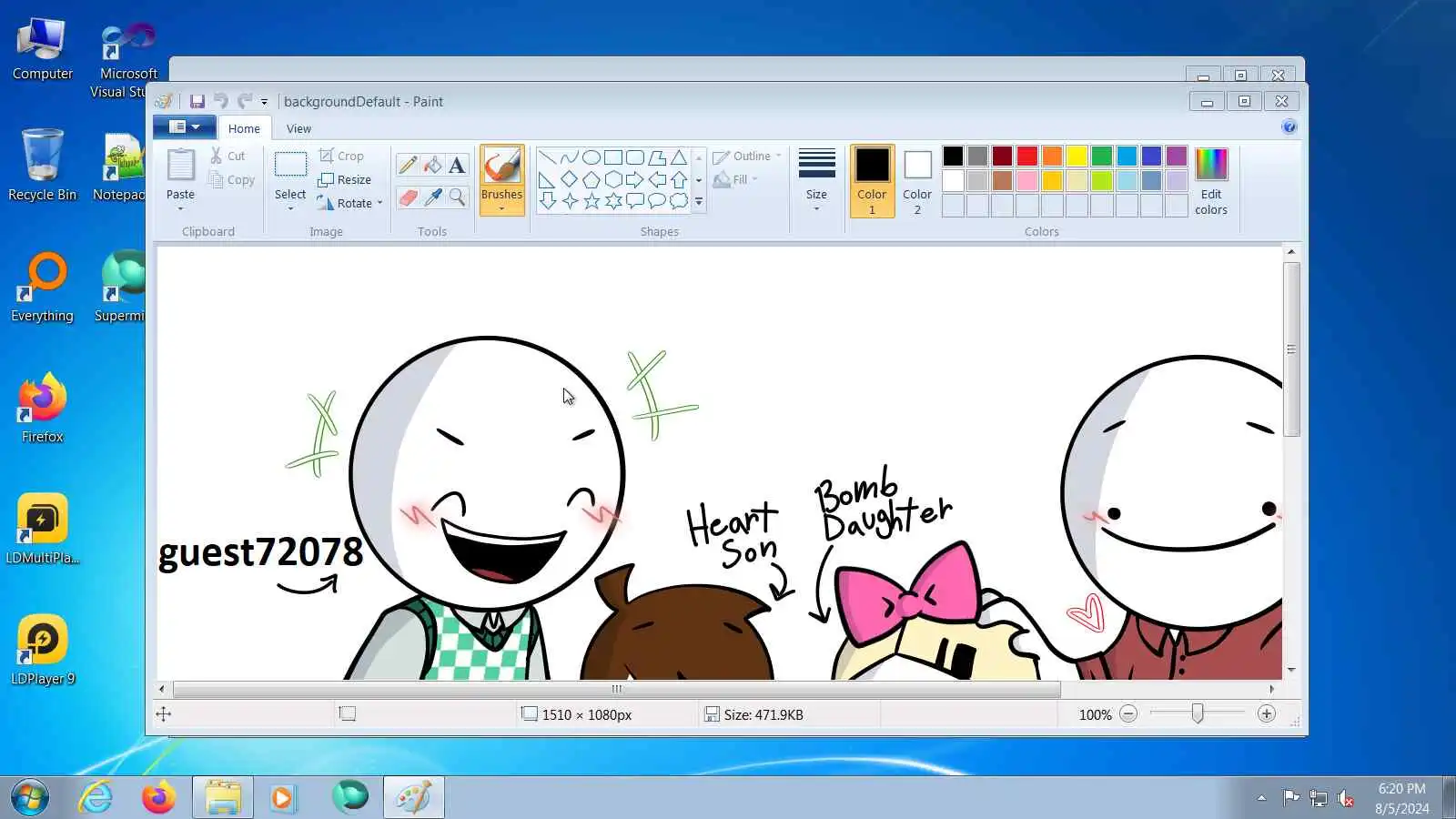Pick the Hexagon shape
Screen dimensions: 1456x819
point(612,179)
